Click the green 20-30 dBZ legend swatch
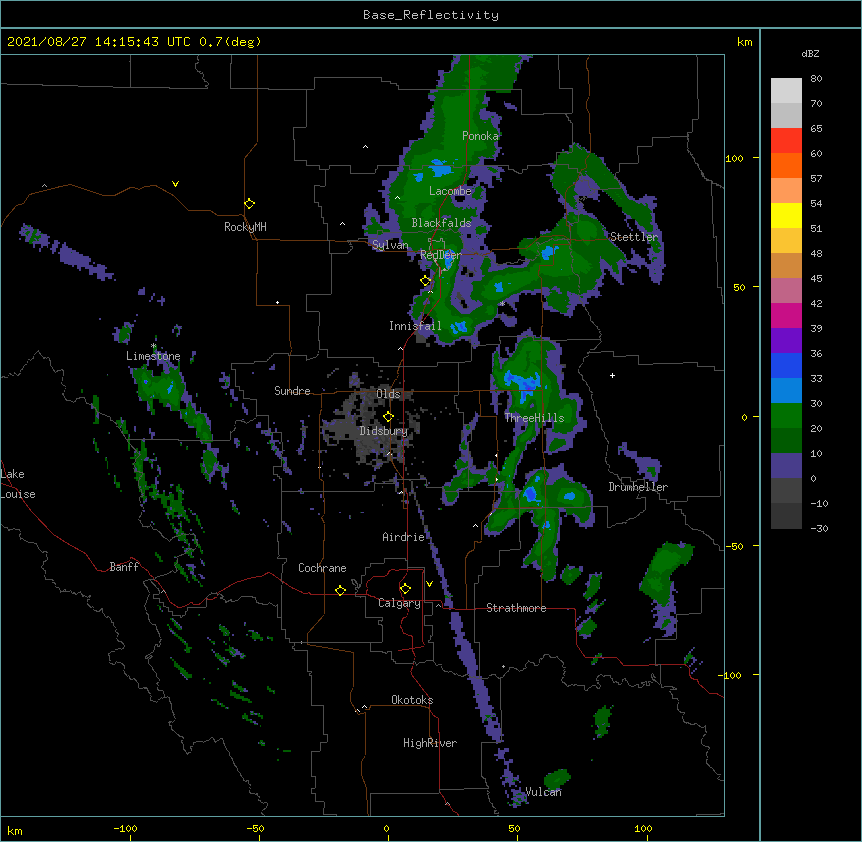This screenshot has width=862, height=842. pos(786,416)
